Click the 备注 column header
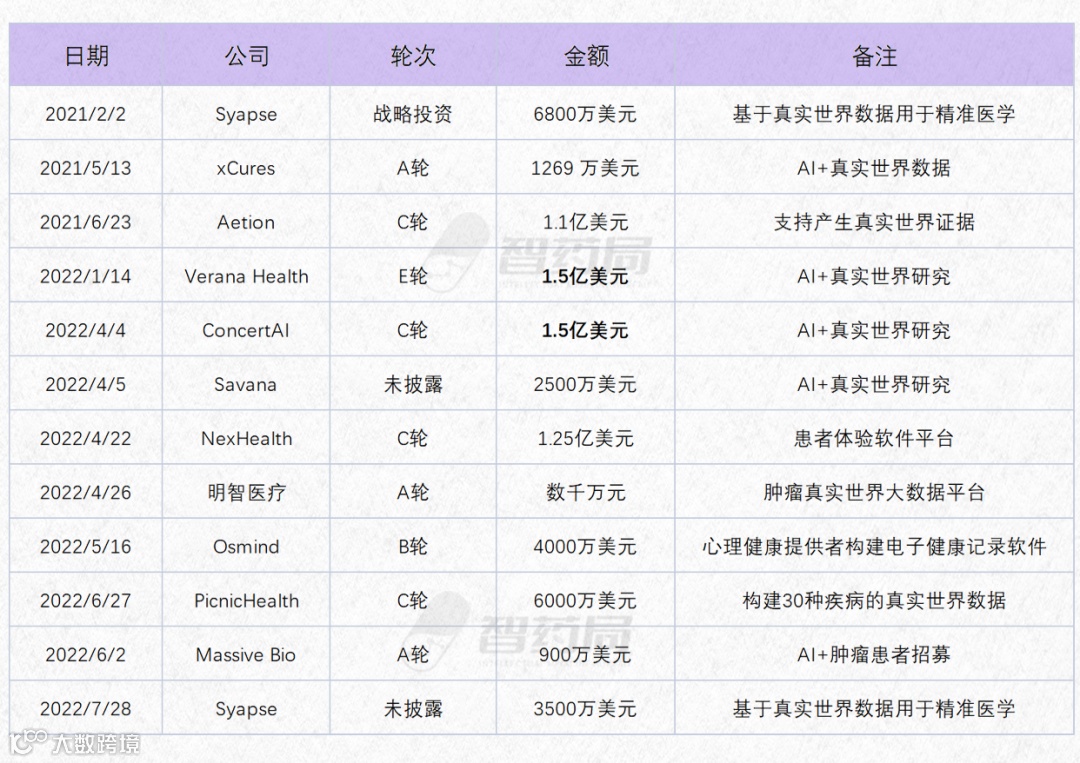The height and width of the screenshot is (763, 1080). [x=875, y=56]
